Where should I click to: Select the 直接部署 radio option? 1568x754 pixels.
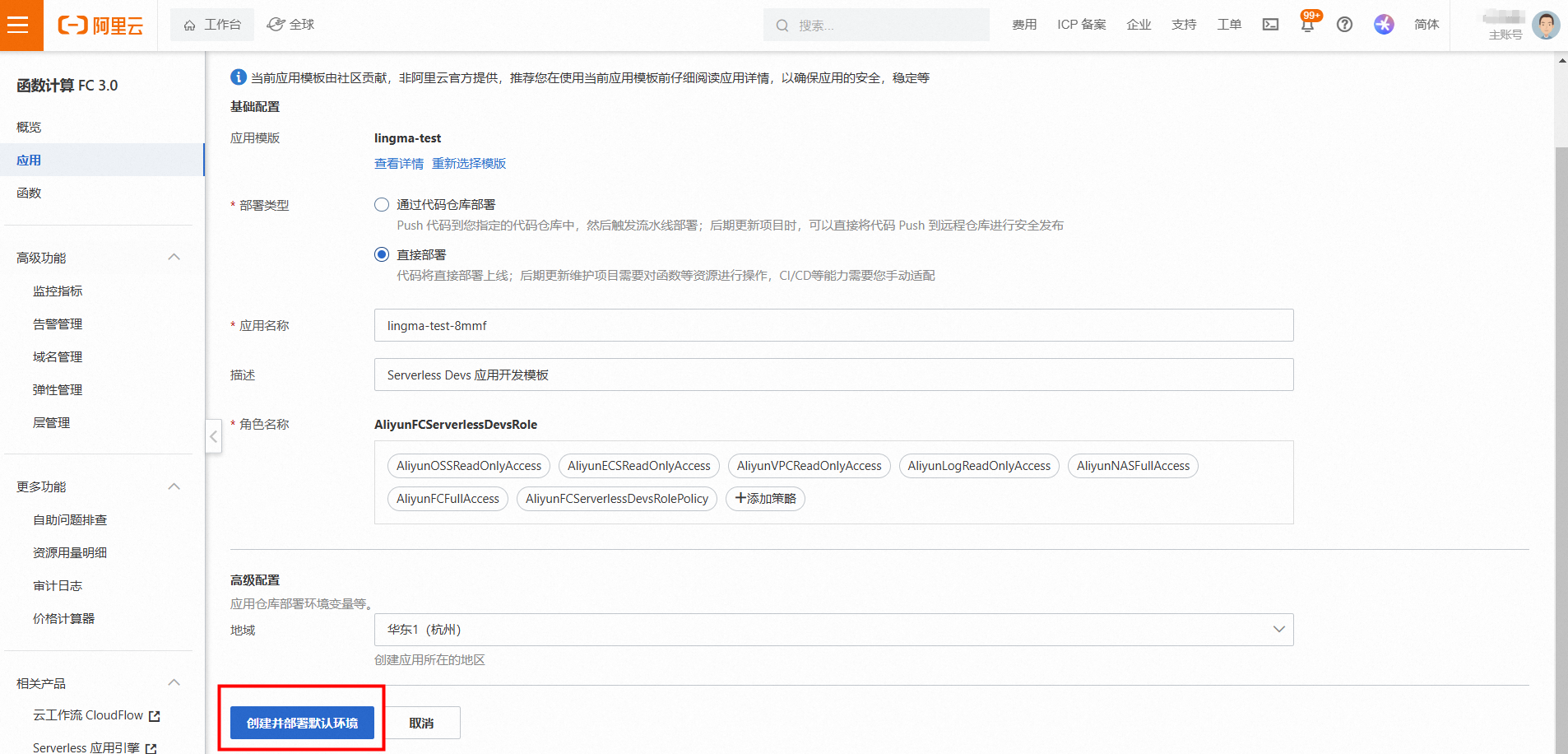(382, 254)
